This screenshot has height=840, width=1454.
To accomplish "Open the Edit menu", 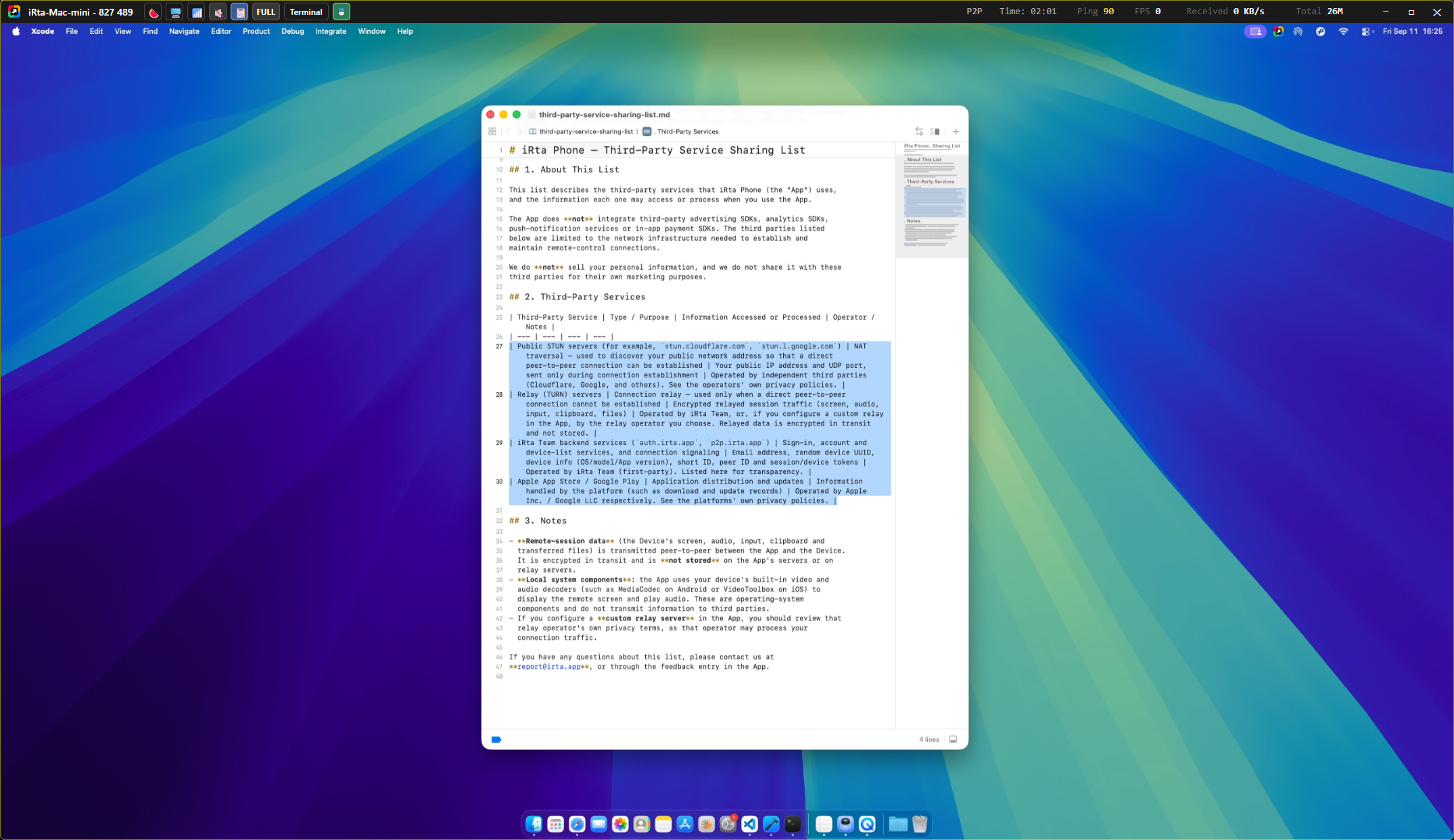I will coord(96,31).
